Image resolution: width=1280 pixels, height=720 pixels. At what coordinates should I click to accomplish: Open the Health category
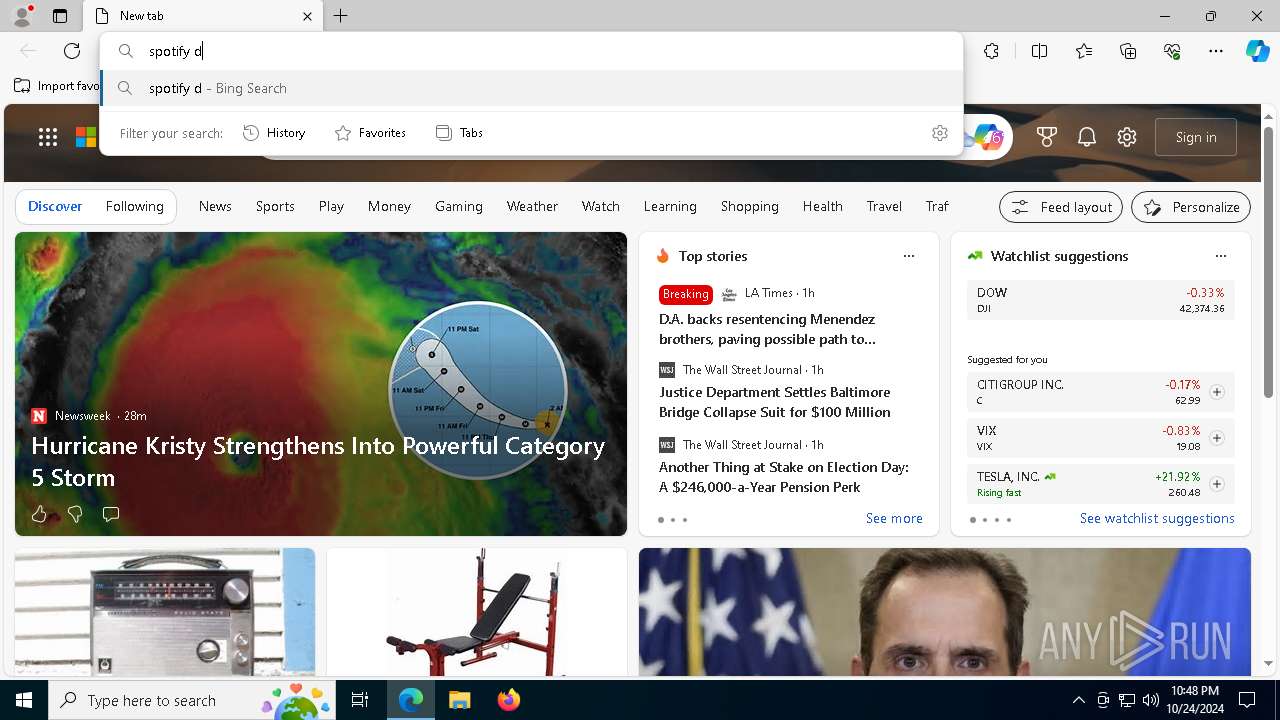coord(822,206)
